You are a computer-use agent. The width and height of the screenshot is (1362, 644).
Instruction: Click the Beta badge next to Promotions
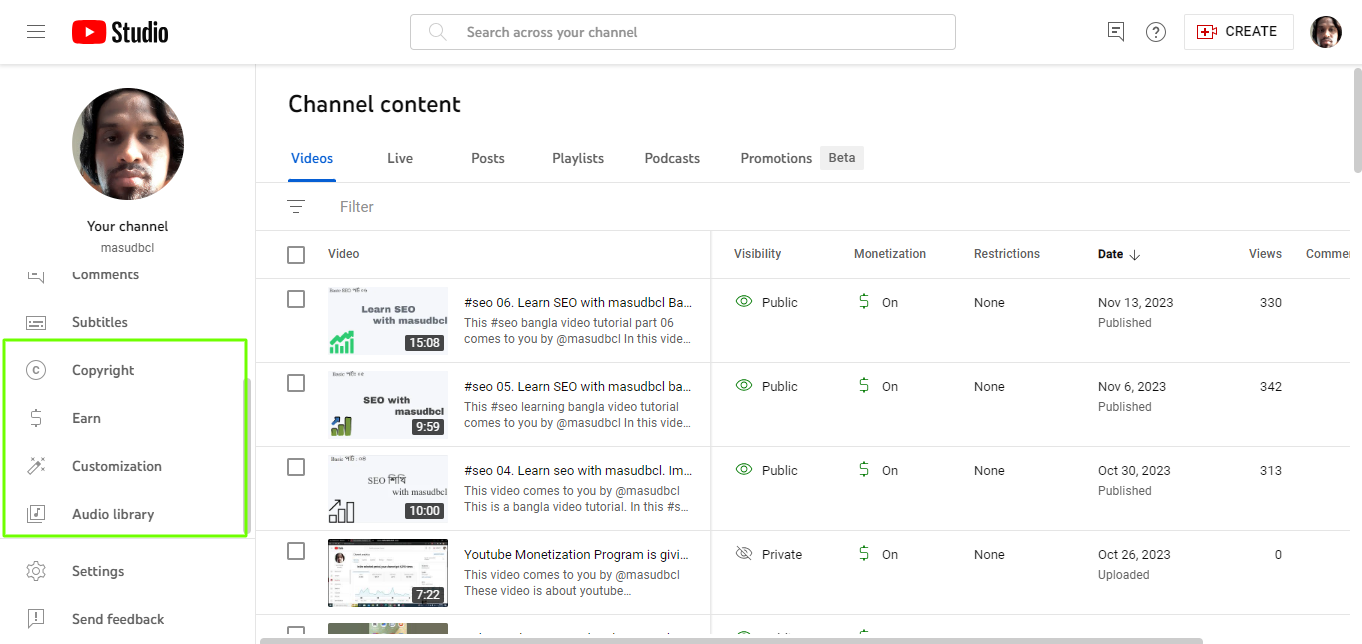point(842,158)
